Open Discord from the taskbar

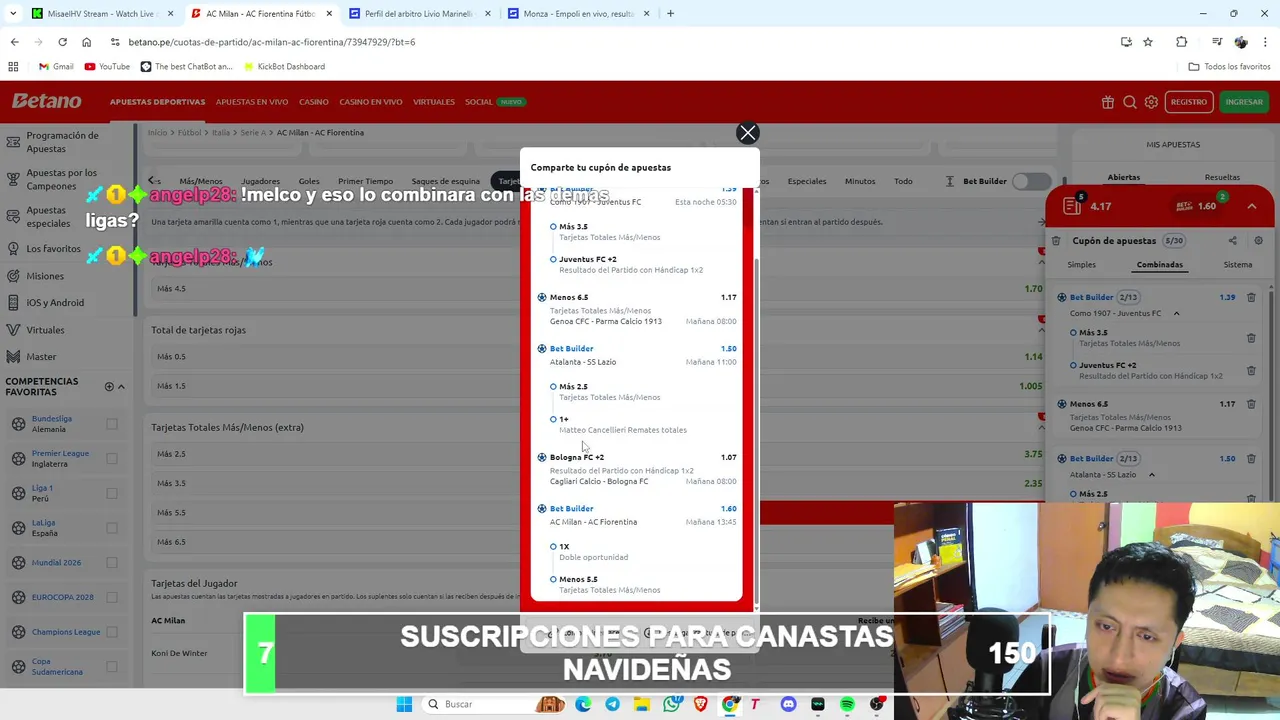788,704
